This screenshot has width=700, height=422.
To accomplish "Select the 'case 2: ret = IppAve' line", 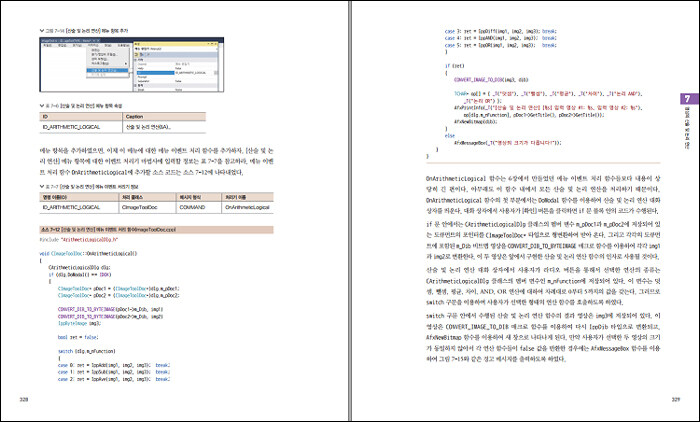I will tap(114, 379).
